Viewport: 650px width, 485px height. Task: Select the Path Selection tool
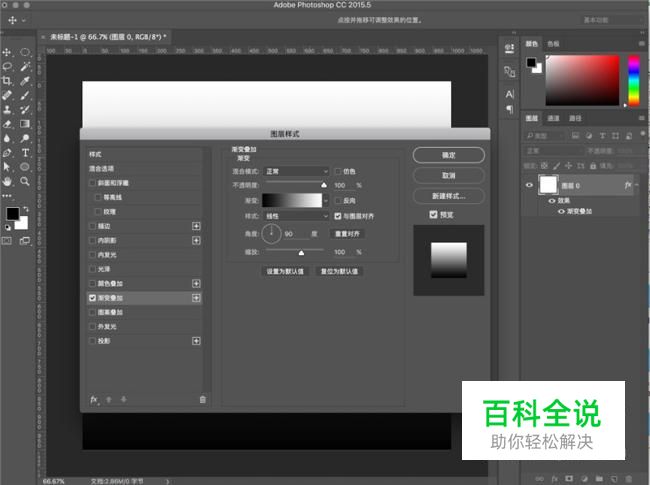point(7,167)
